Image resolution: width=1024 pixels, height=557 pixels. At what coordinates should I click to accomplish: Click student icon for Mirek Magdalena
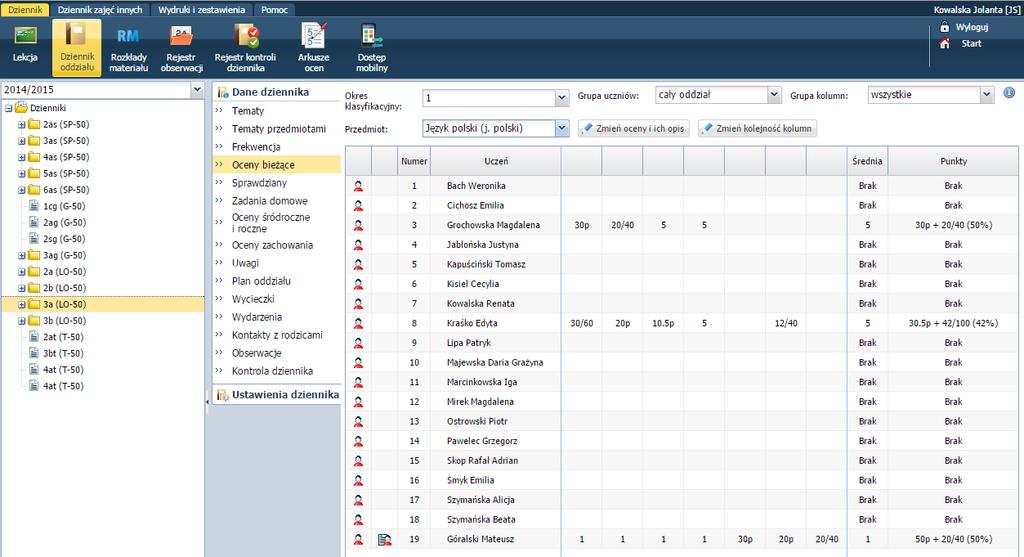pos(358,402)
